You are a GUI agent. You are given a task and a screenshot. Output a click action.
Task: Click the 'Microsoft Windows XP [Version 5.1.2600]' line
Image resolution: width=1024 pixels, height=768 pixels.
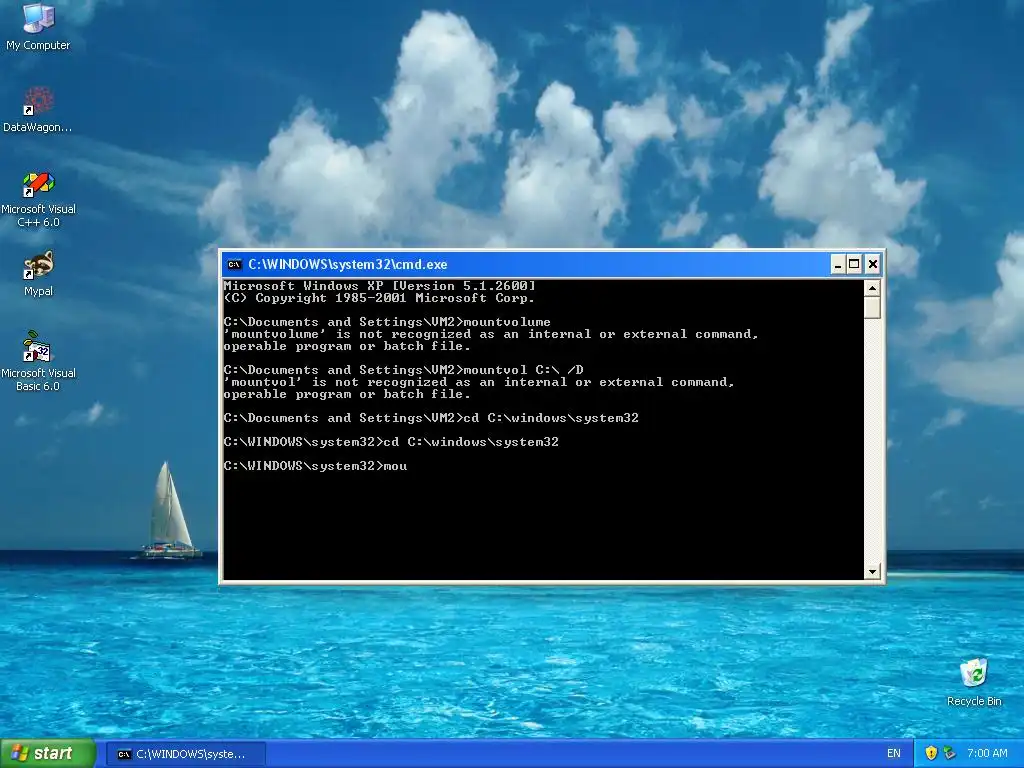(379, 285)
